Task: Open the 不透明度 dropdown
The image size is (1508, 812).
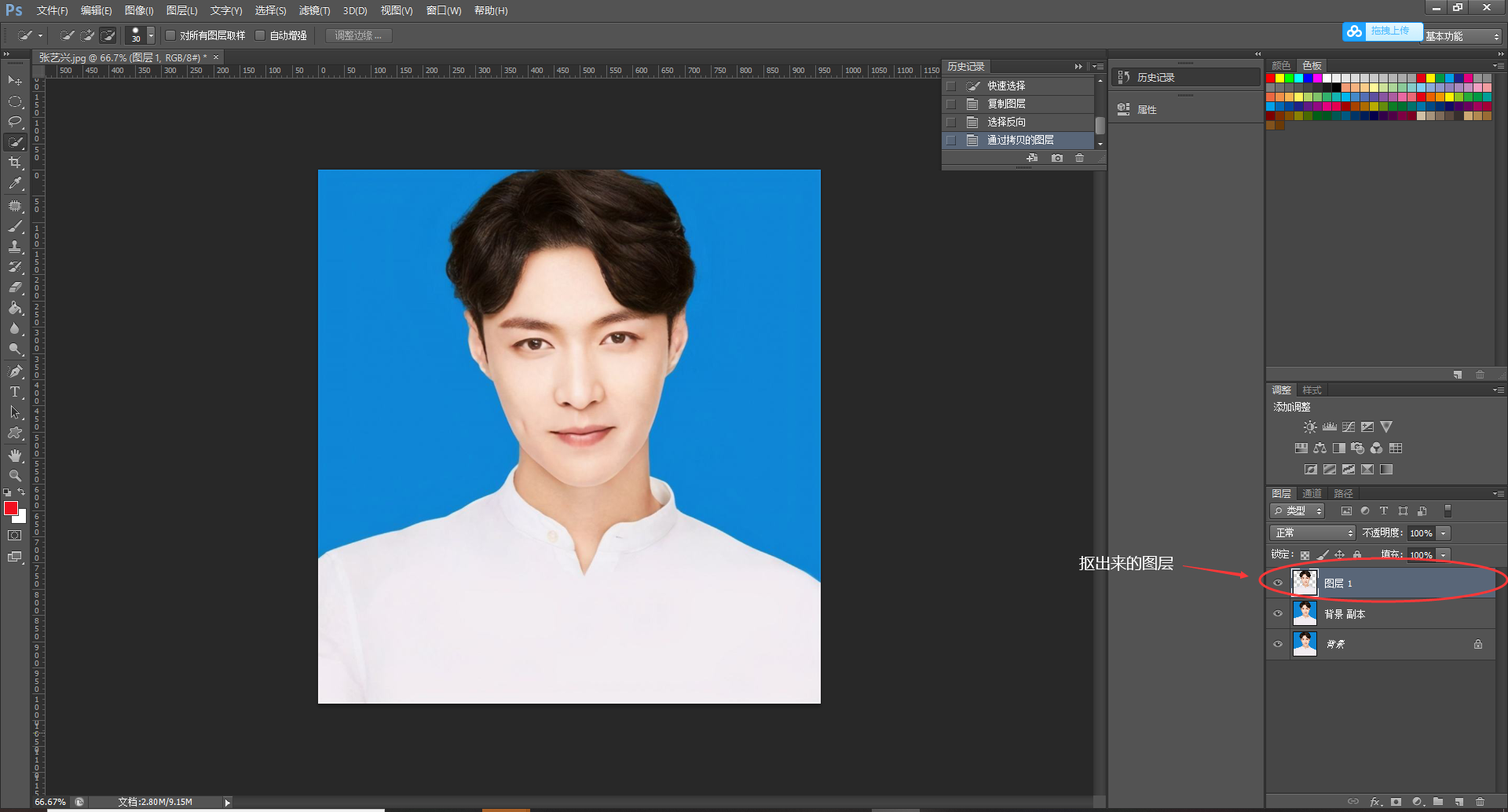Action: (x=1444, y=532)
